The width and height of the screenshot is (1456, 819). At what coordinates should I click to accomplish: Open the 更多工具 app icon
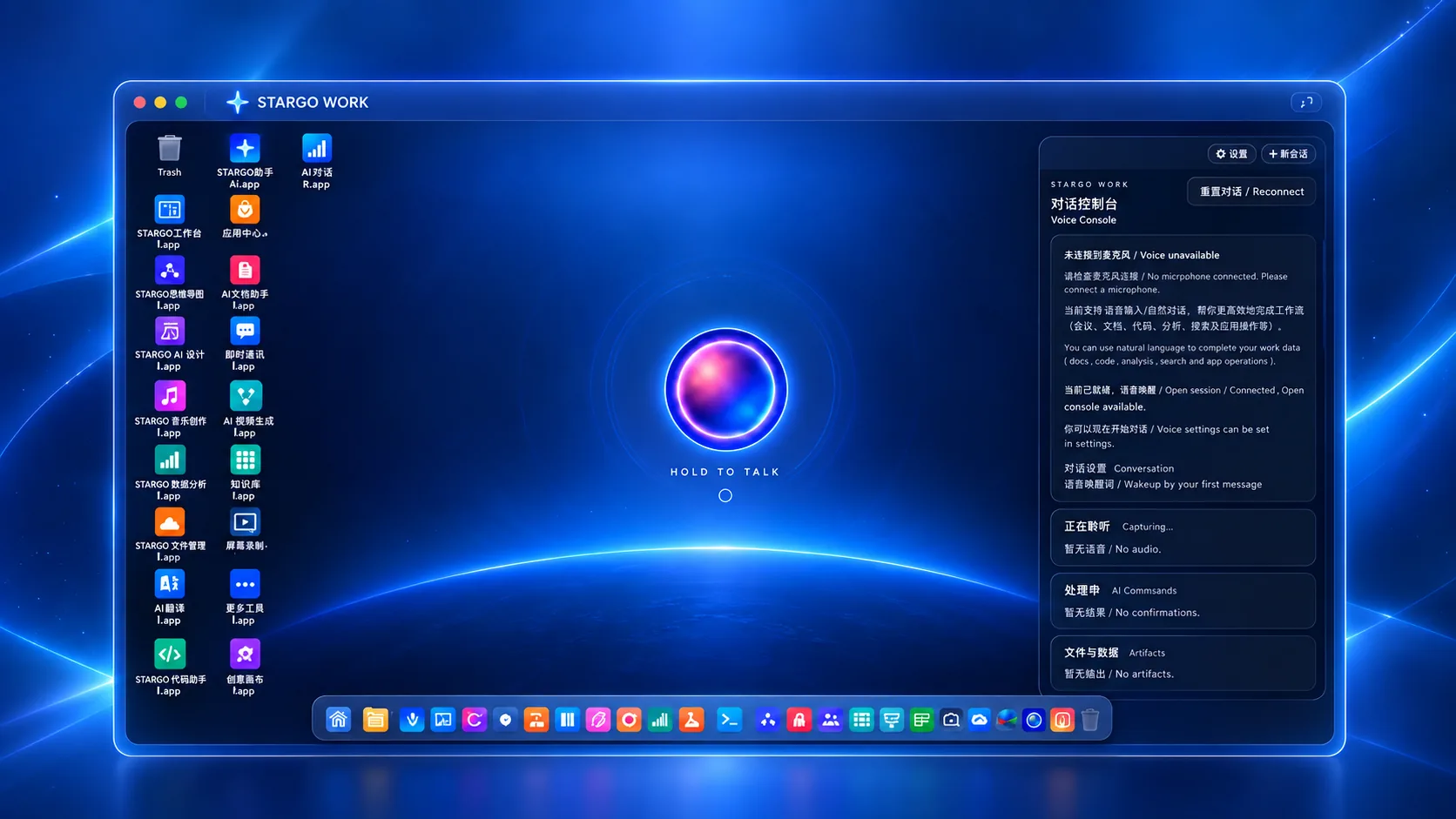tap(245, 584)
